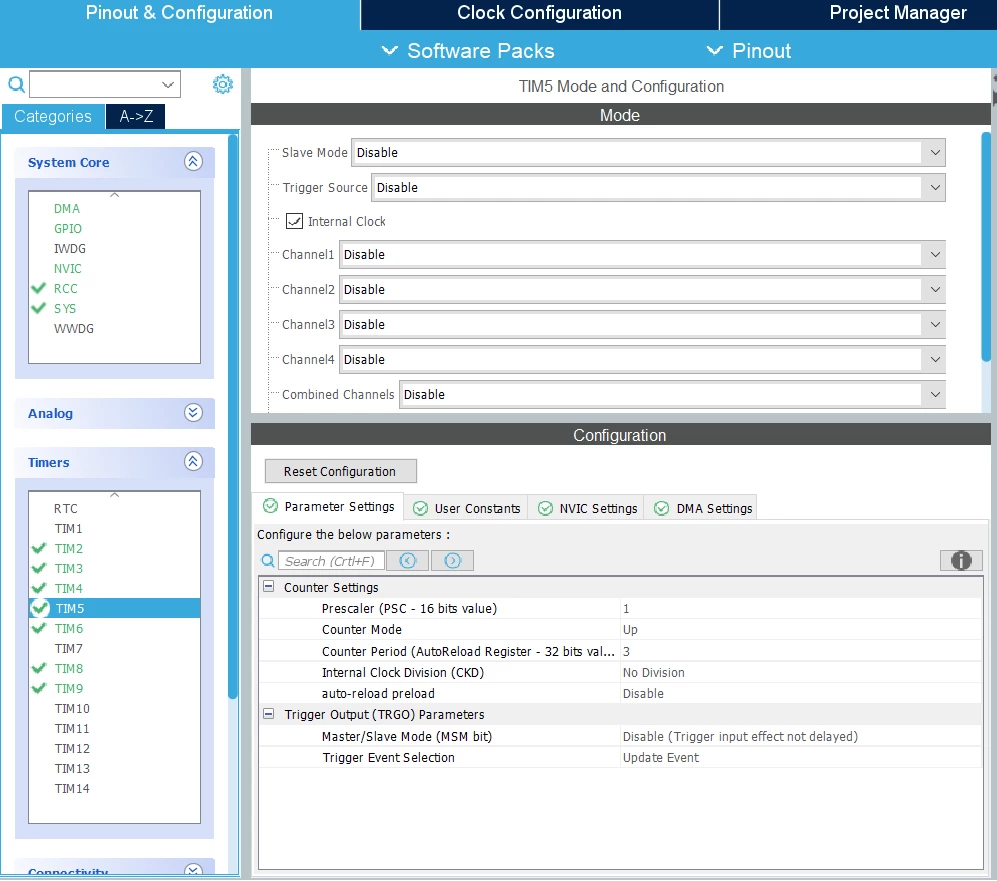Viewport: 997px width, 881px height.
Task: Open the Slave Mode dropdown
Action: pyautogui.click(x=648, y=153)
